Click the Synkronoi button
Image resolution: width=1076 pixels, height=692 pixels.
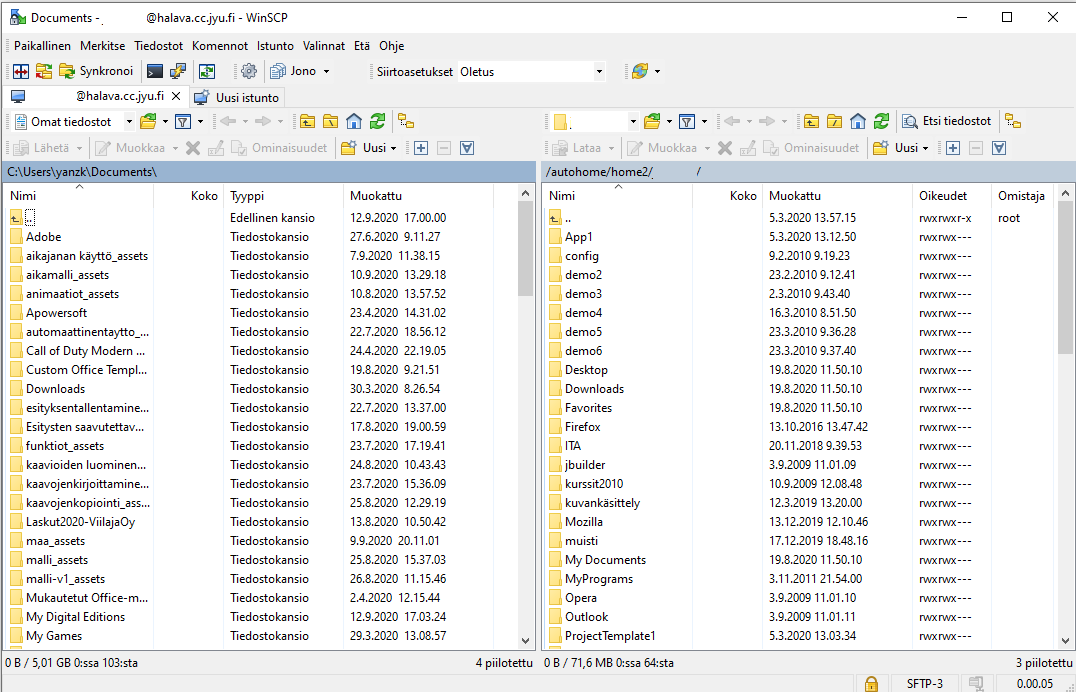pos(96,71)
